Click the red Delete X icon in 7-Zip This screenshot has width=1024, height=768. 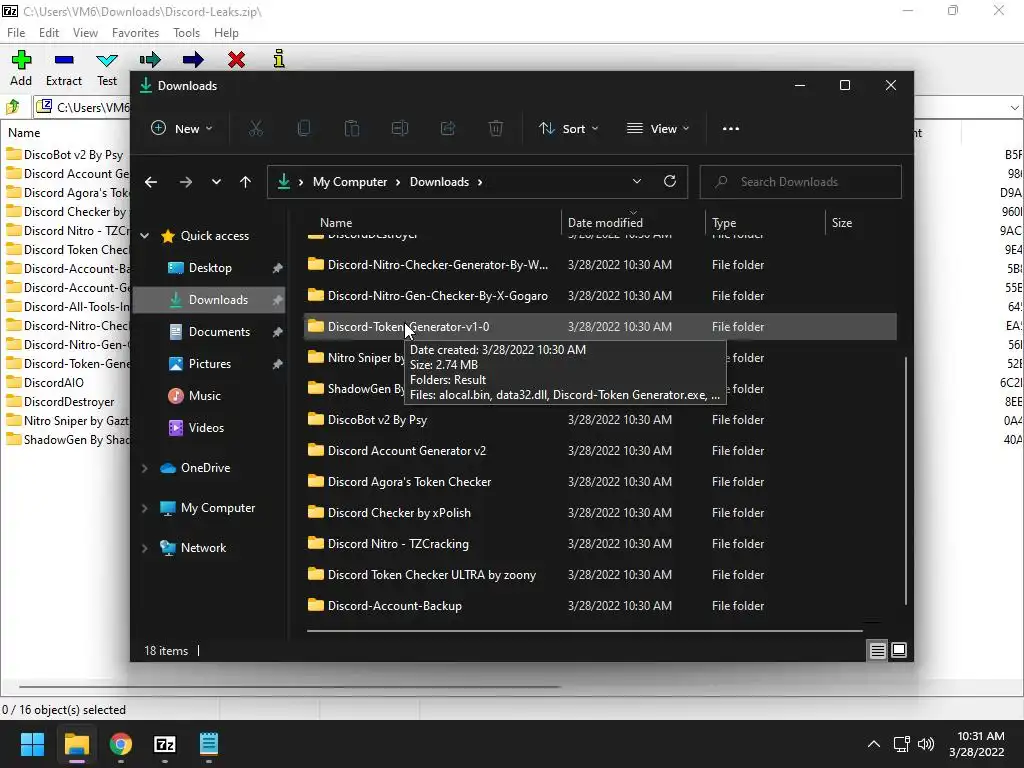236,60
